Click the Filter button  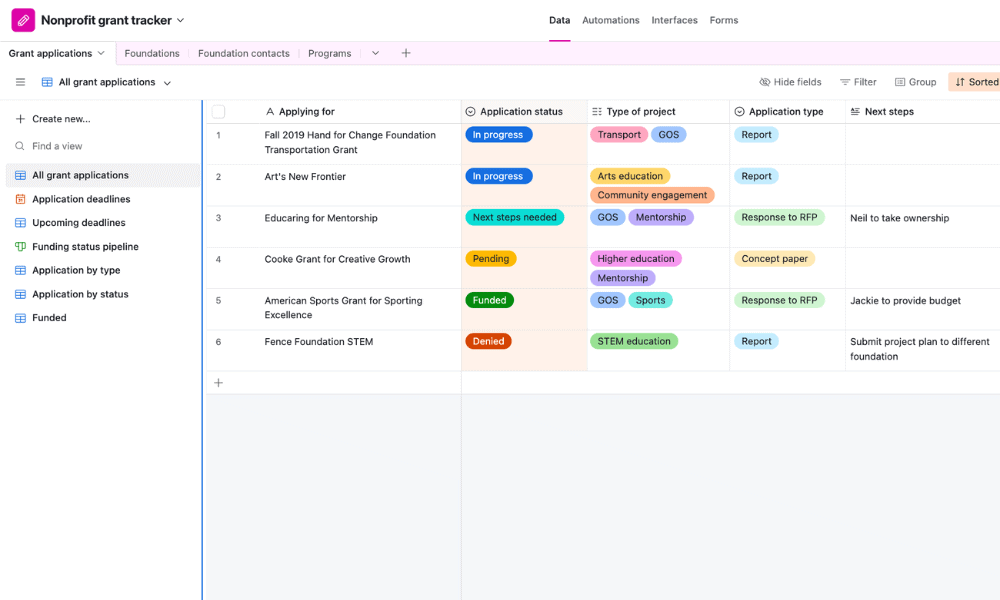858,82
